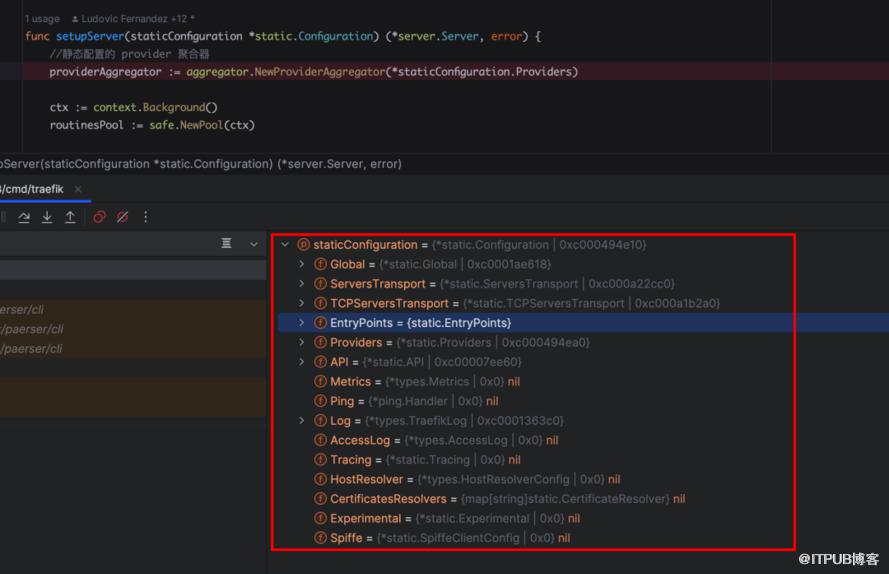Open the frames panel dropdown chevron
Image resolution: width=889 pixels, height=574 pixels.
click(254, 244)
